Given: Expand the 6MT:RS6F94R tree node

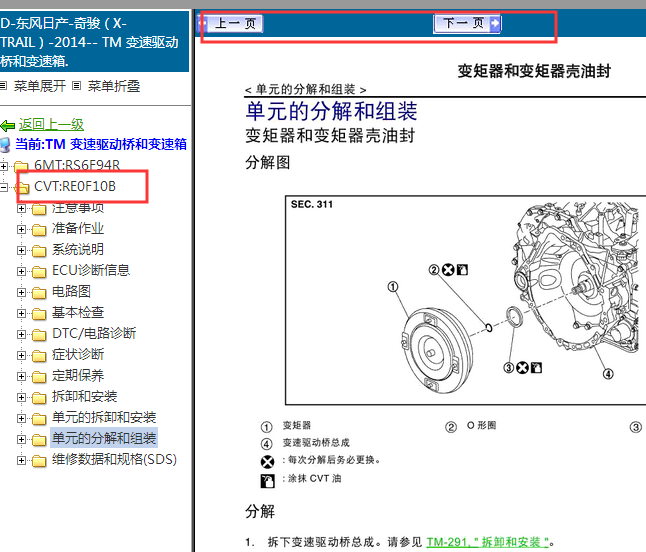Looking at the screenshot, I should (4, 166).
